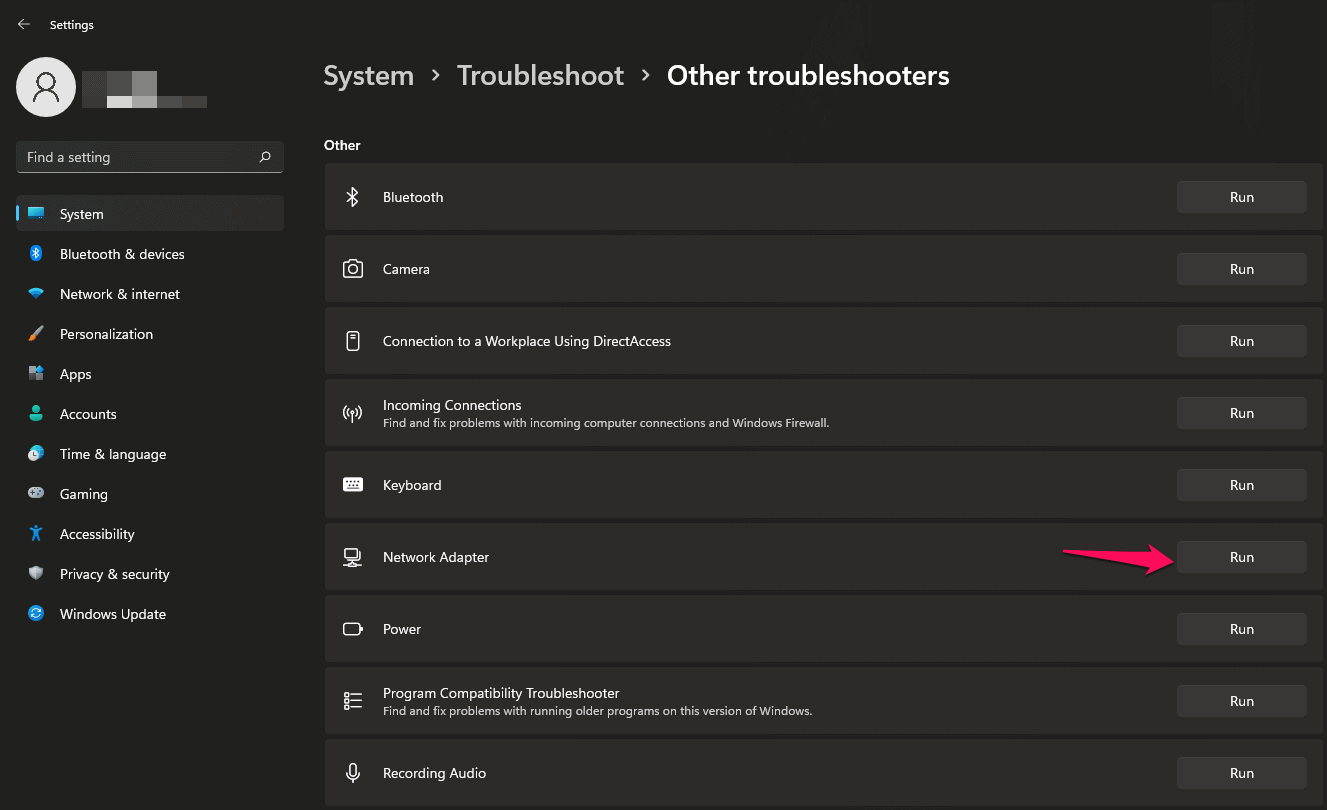1327x810 pixels.
Task: Click the back arrow in Settings header
Action: [x=24, y=24]
